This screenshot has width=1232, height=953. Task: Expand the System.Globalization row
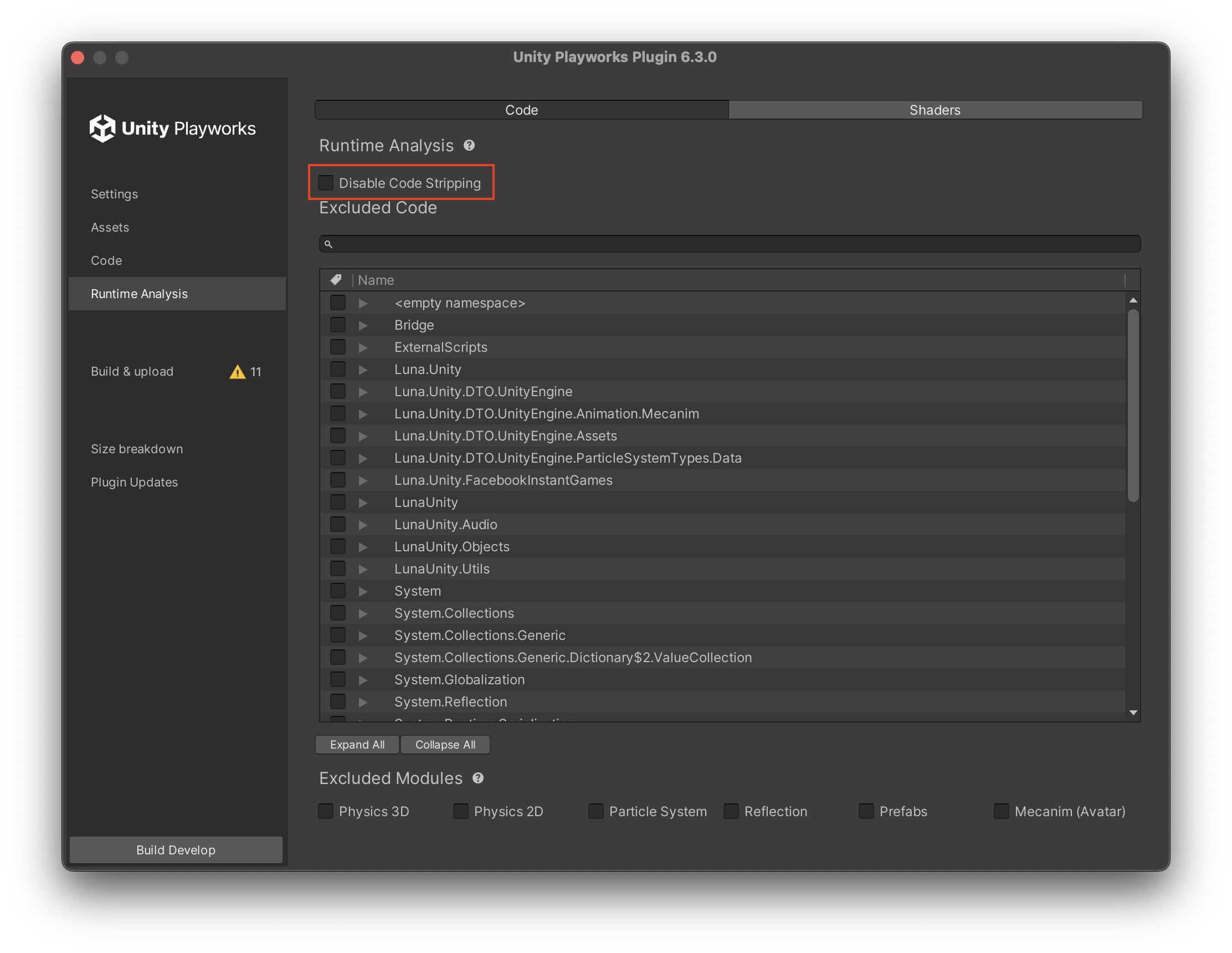pos(363,680)
